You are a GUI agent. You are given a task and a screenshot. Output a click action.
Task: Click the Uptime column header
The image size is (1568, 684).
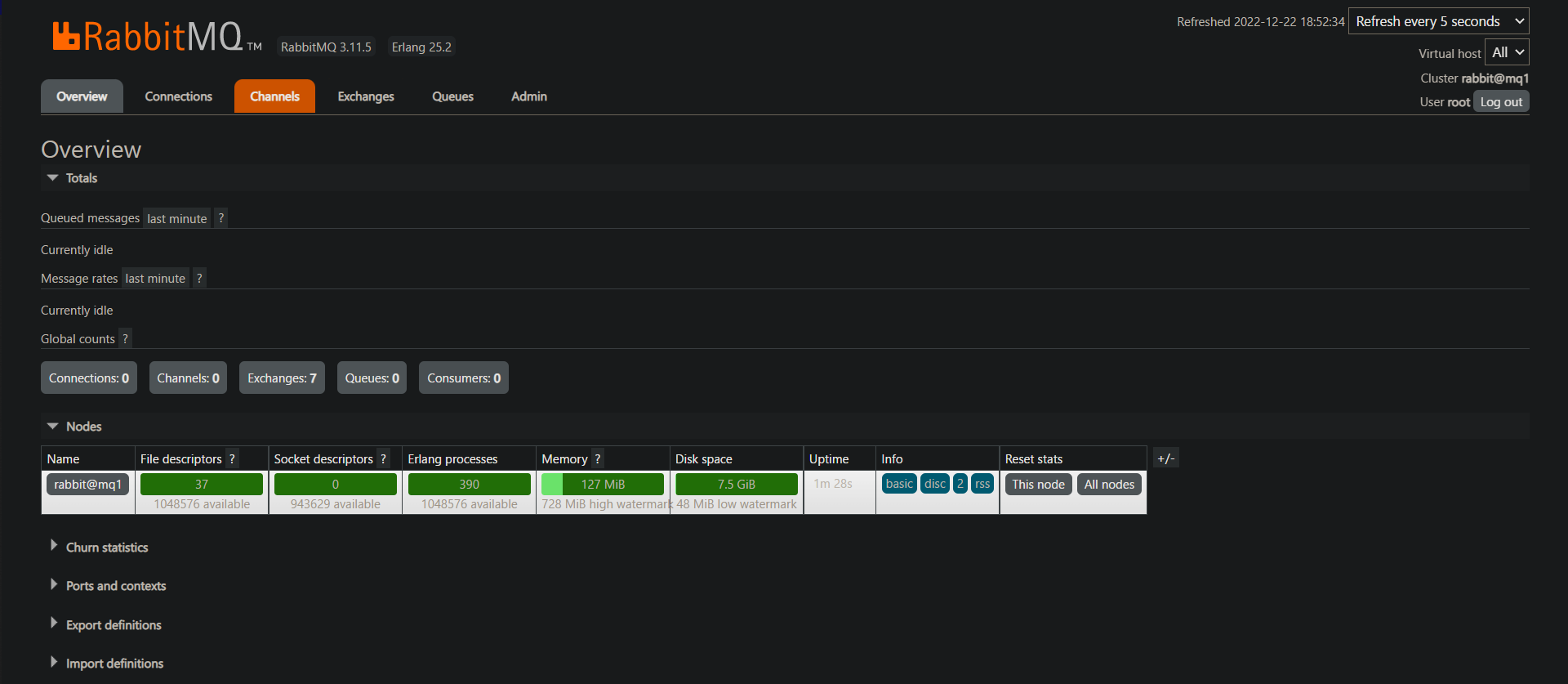pyautogui.click(x=829, y=458)
